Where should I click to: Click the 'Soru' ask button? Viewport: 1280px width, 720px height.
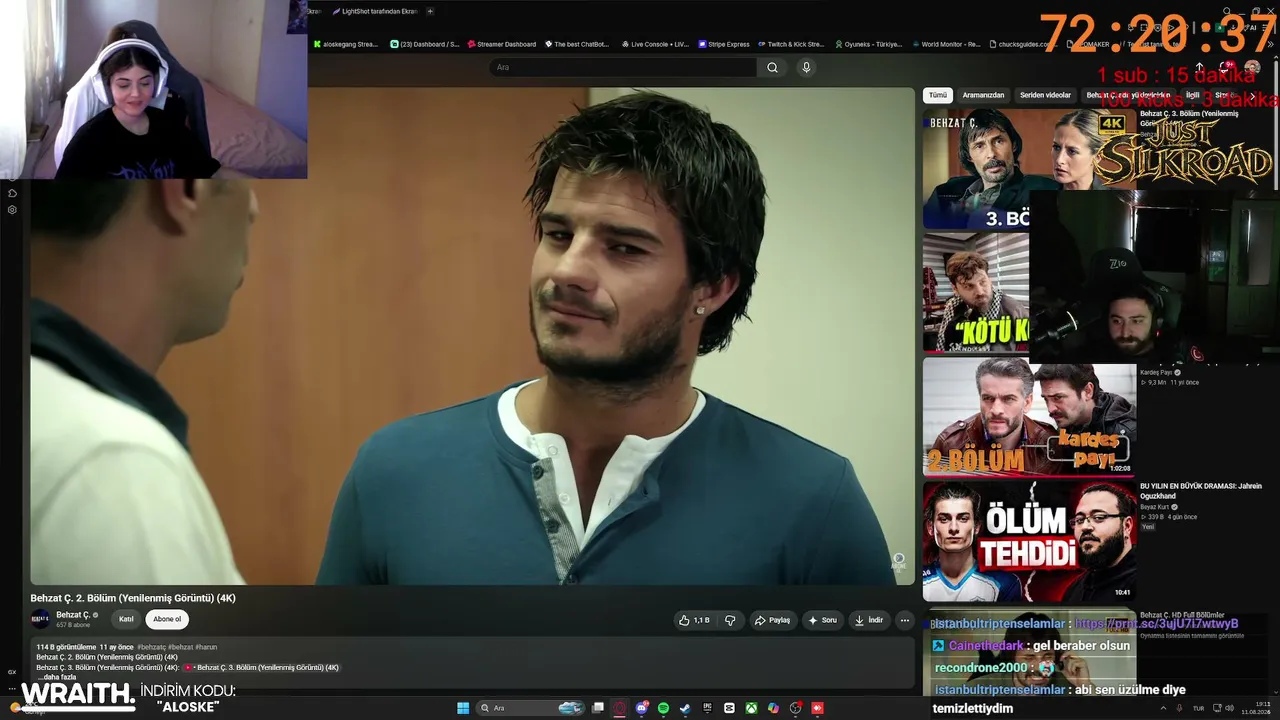pos(823,620)
